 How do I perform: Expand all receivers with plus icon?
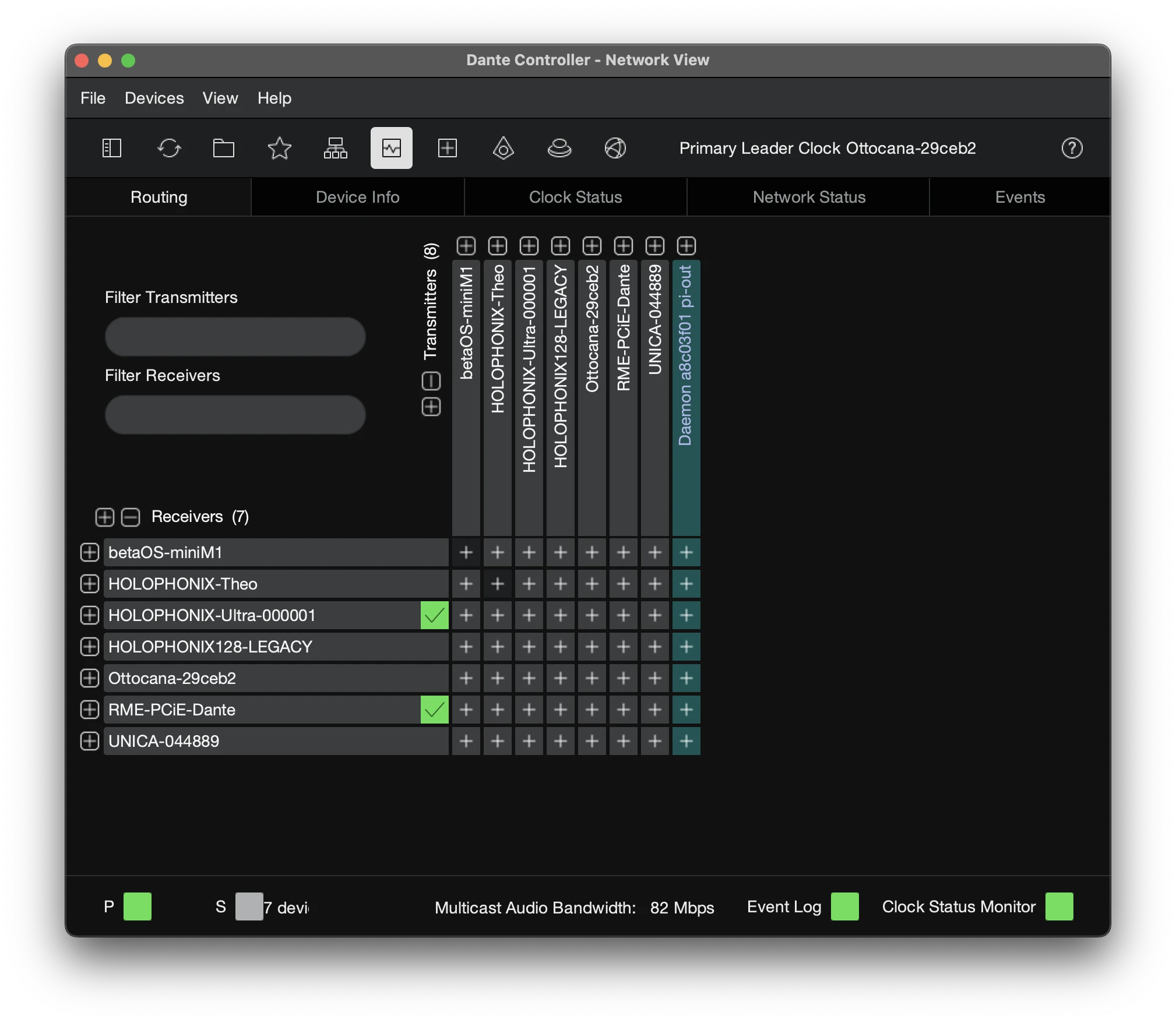pos(105,517)
